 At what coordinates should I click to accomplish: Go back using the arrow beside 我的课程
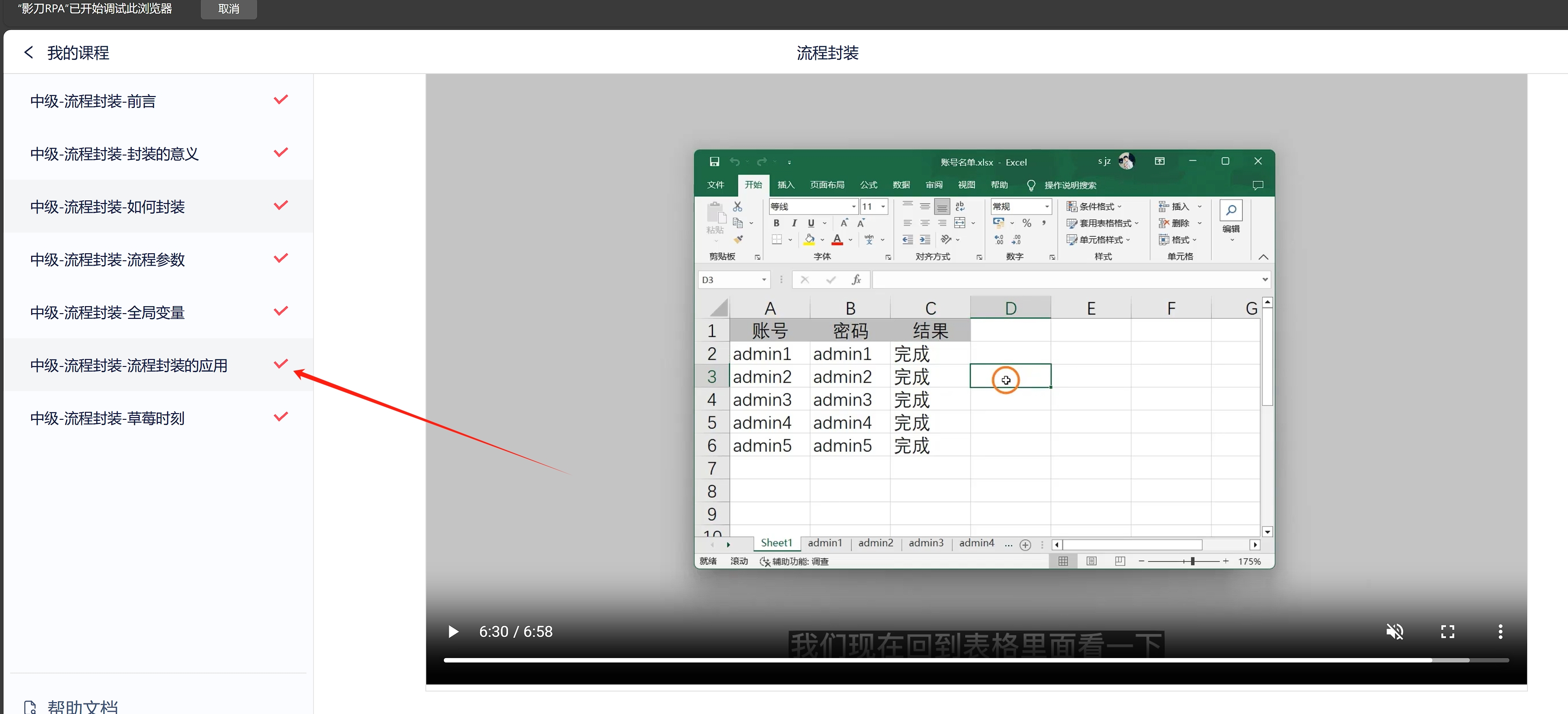pyautogui.click(x=28, y=52)
